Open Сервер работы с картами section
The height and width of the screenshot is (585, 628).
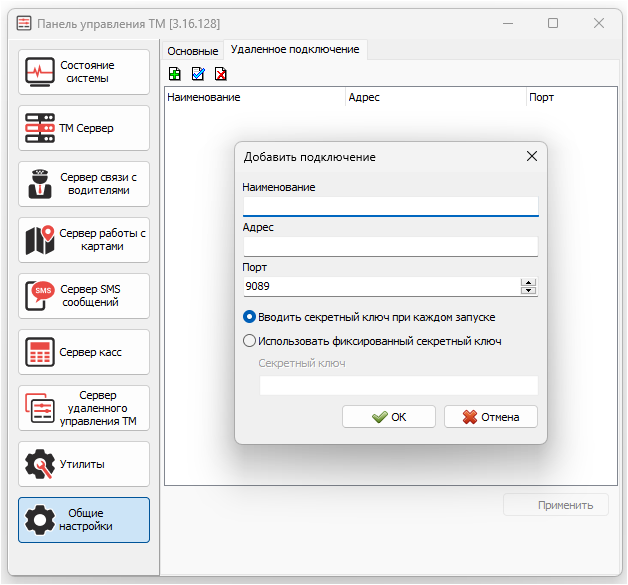pos(84,240)
